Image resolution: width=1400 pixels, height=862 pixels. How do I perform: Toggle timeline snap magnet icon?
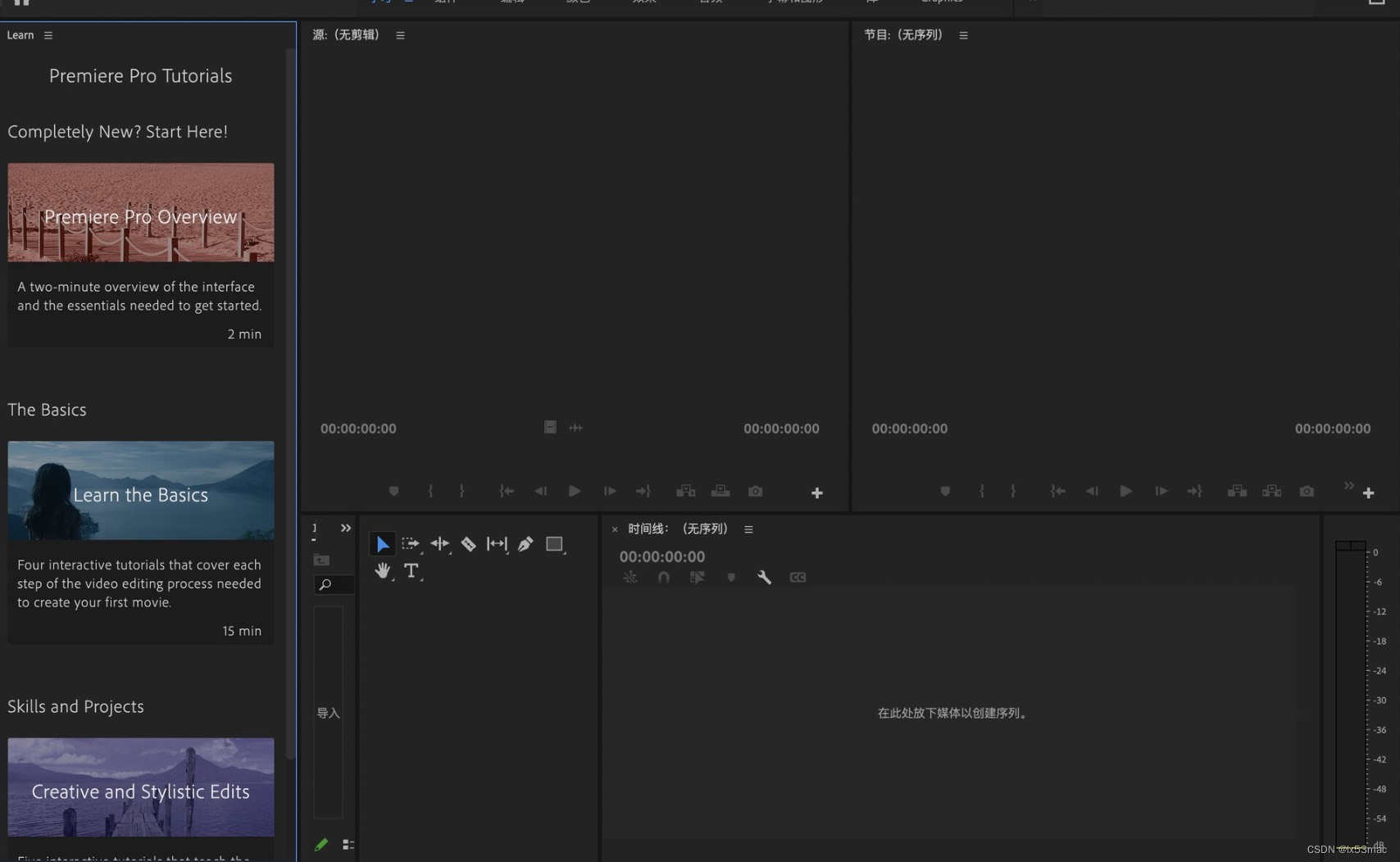664,578
